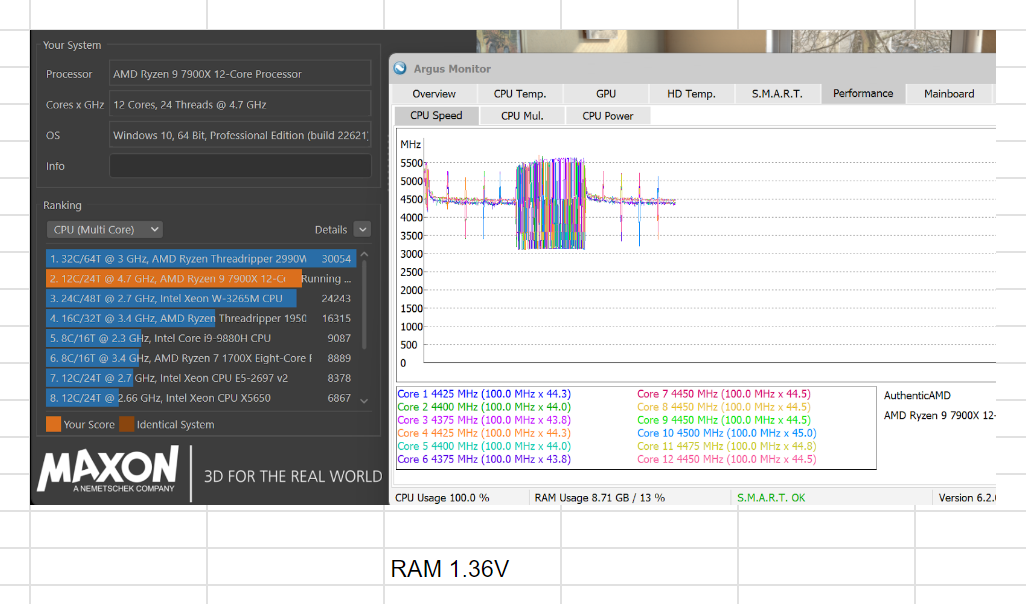Select the Performance tab
The width and height of the screenshot is (1026, 604).
point(862,94)
